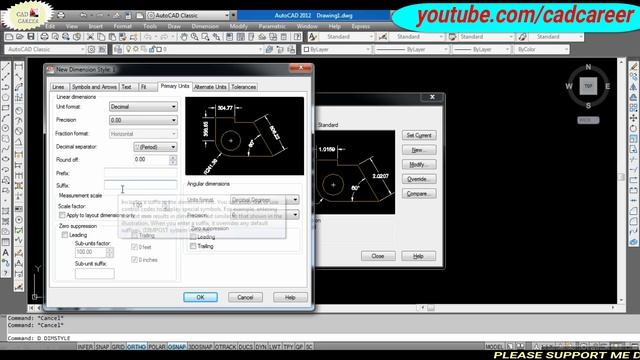Toggle ORTHO mode in status bar
The height and width of the screenshot is (360, 640).
coord(136,347)
